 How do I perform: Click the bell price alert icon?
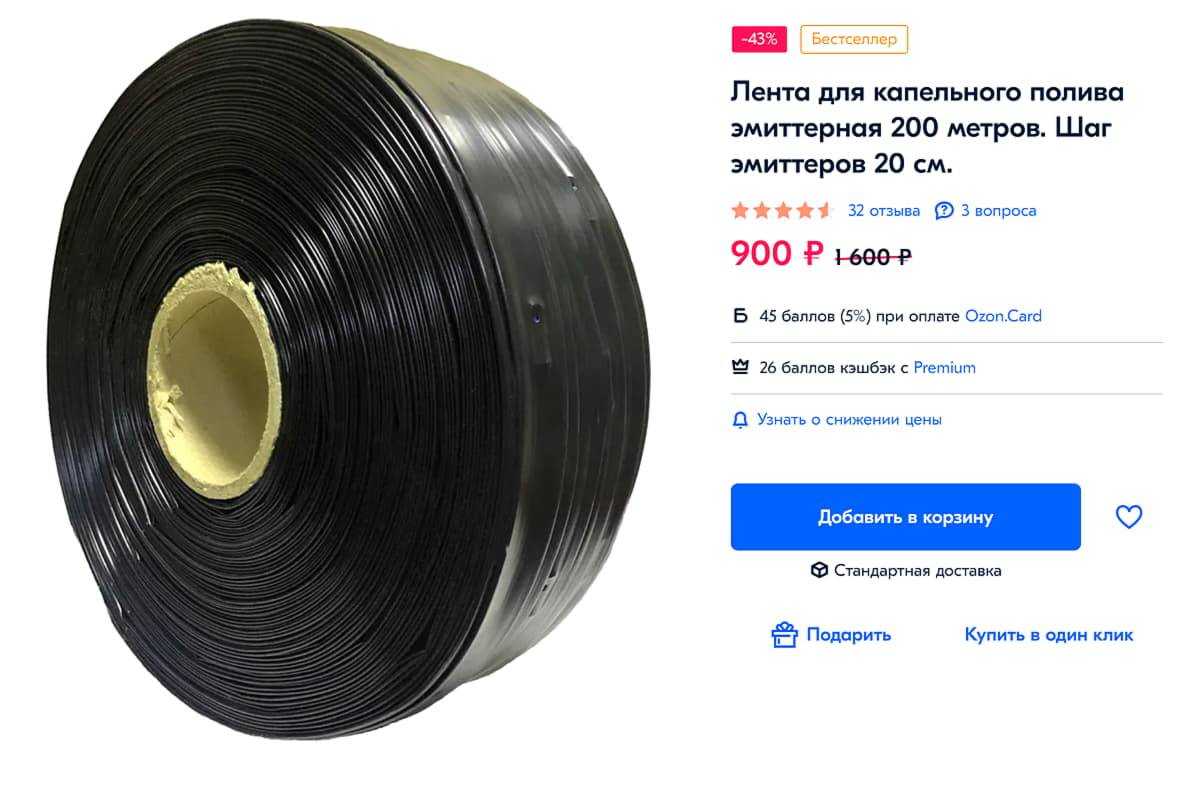point(740,420)
